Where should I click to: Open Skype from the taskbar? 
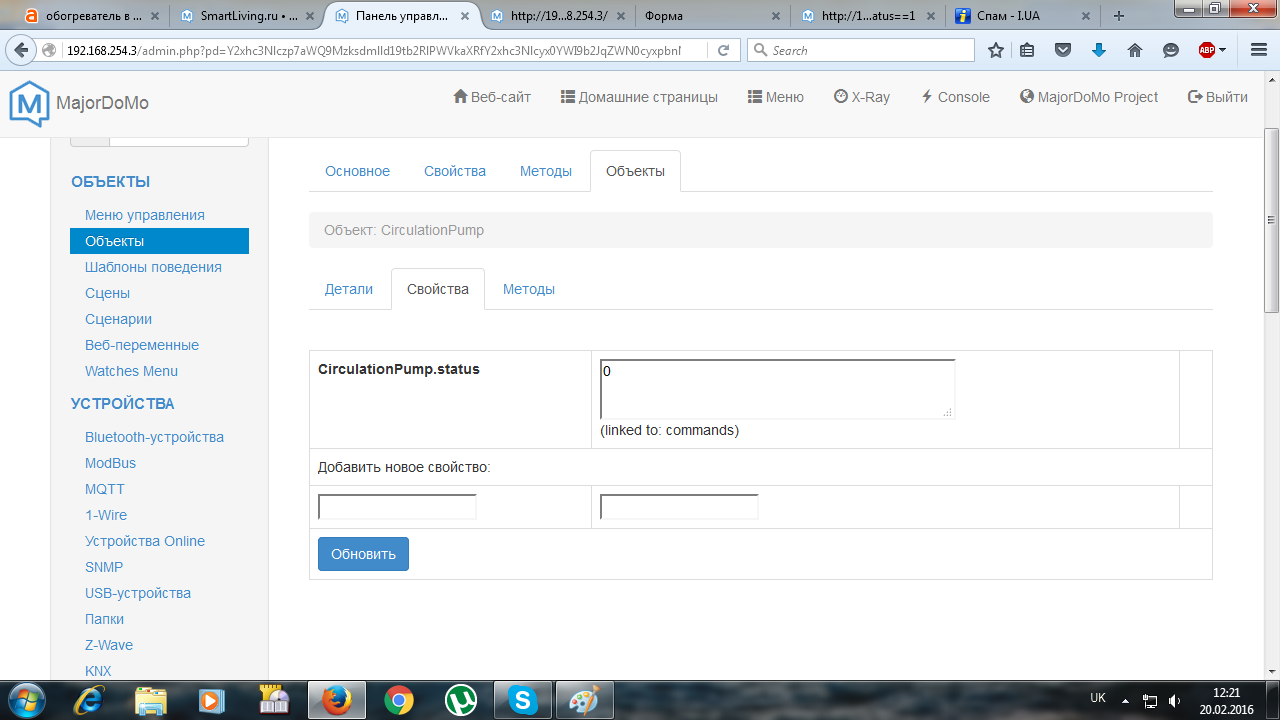click(522, 700)
